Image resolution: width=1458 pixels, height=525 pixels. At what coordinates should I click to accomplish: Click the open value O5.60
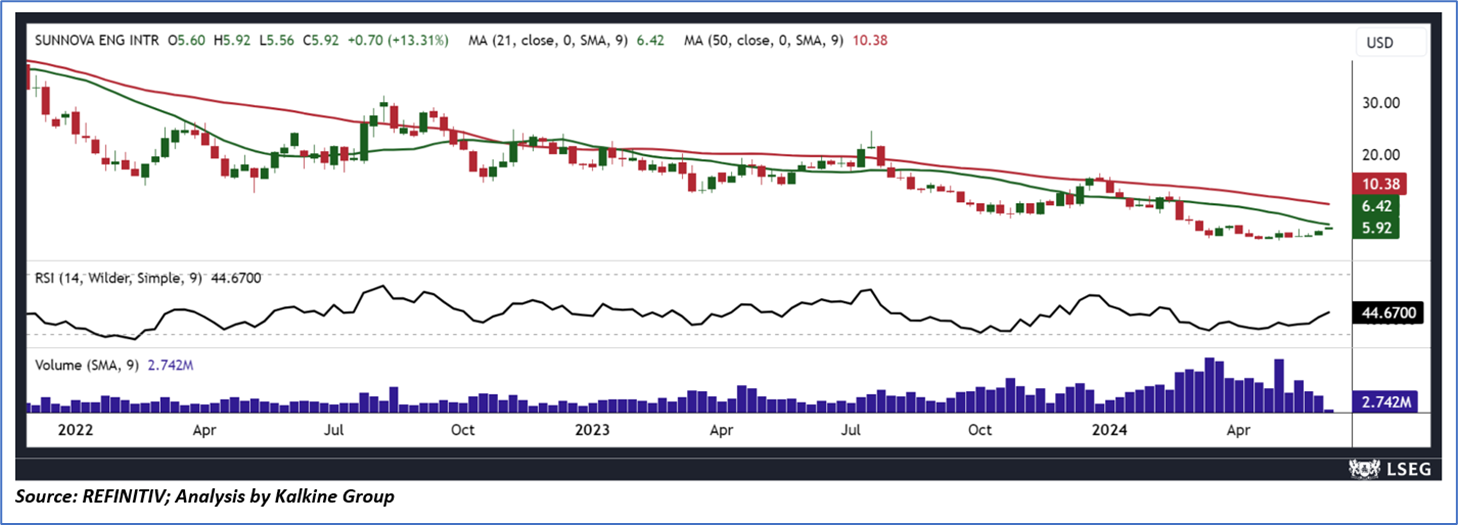tap(186, 41)
